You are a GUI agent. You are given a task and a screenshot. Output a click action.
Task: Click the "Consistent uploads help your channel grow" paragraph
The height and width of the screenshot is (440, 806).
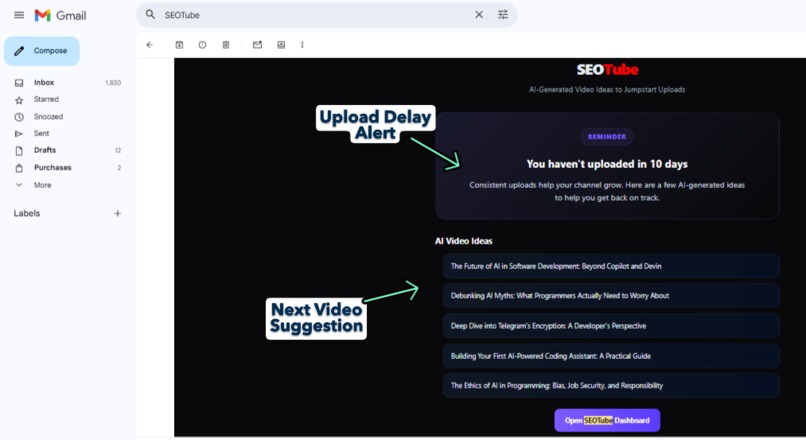[607, 191]
